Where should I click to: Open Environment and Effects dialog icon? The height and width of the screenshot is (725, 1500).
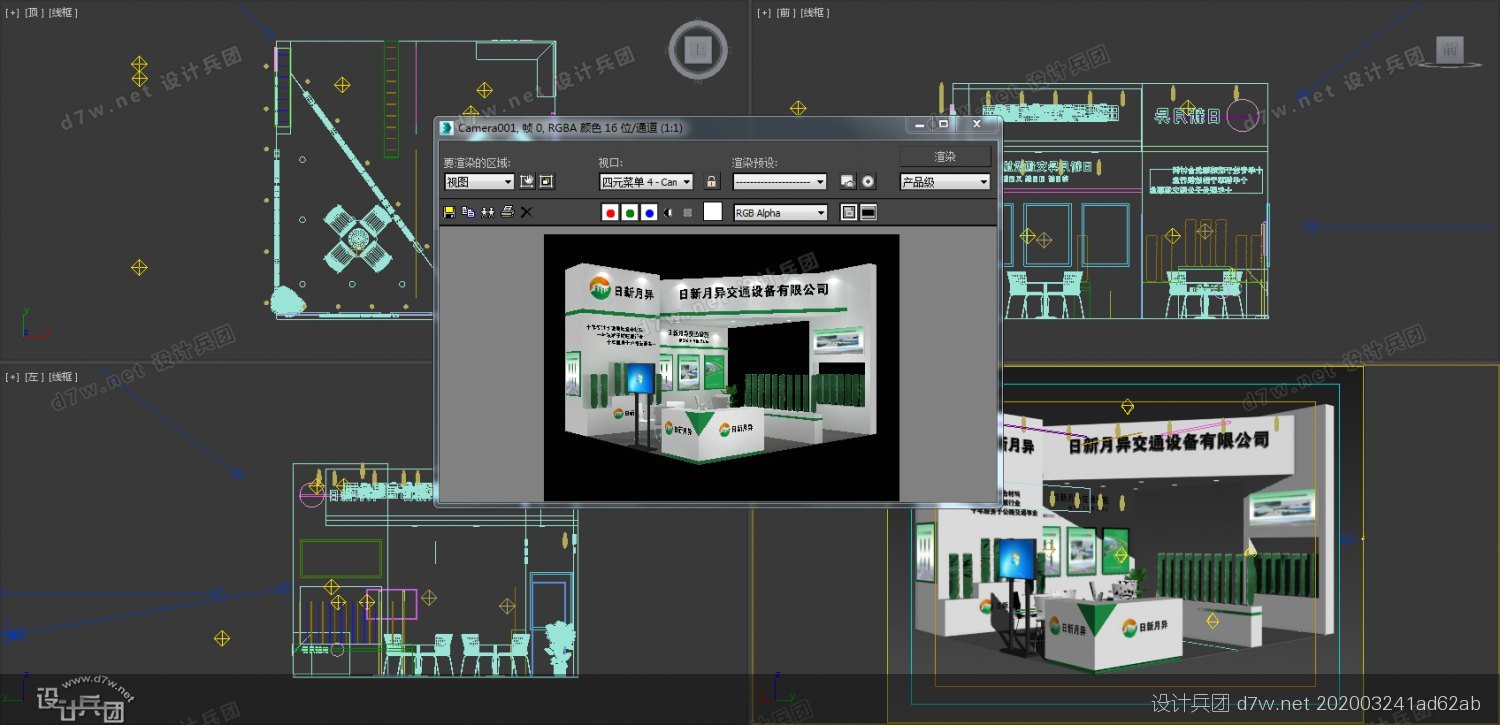pyautogui.click(x=868, y=181)
